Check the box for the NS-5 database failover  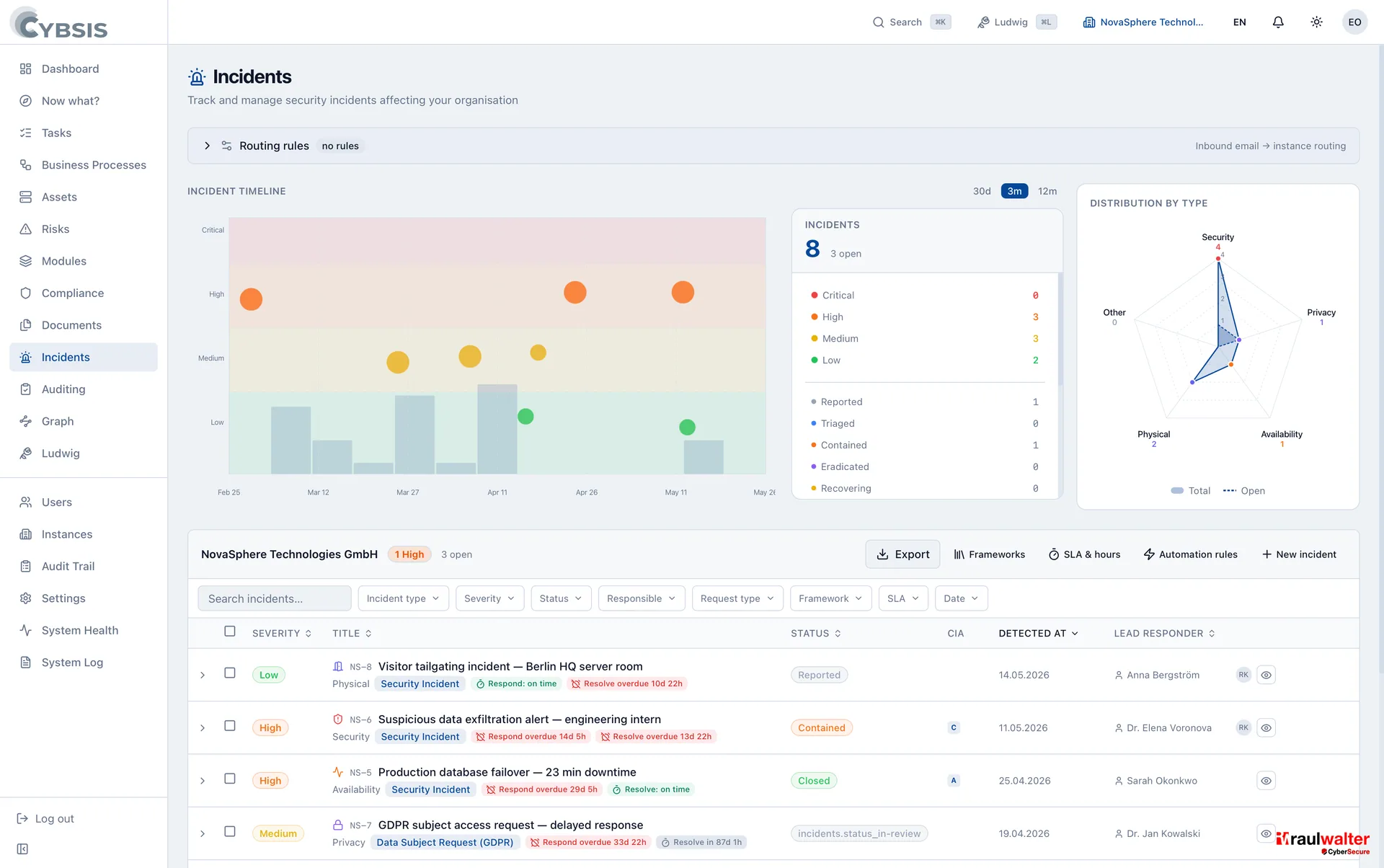pos(230,779)
